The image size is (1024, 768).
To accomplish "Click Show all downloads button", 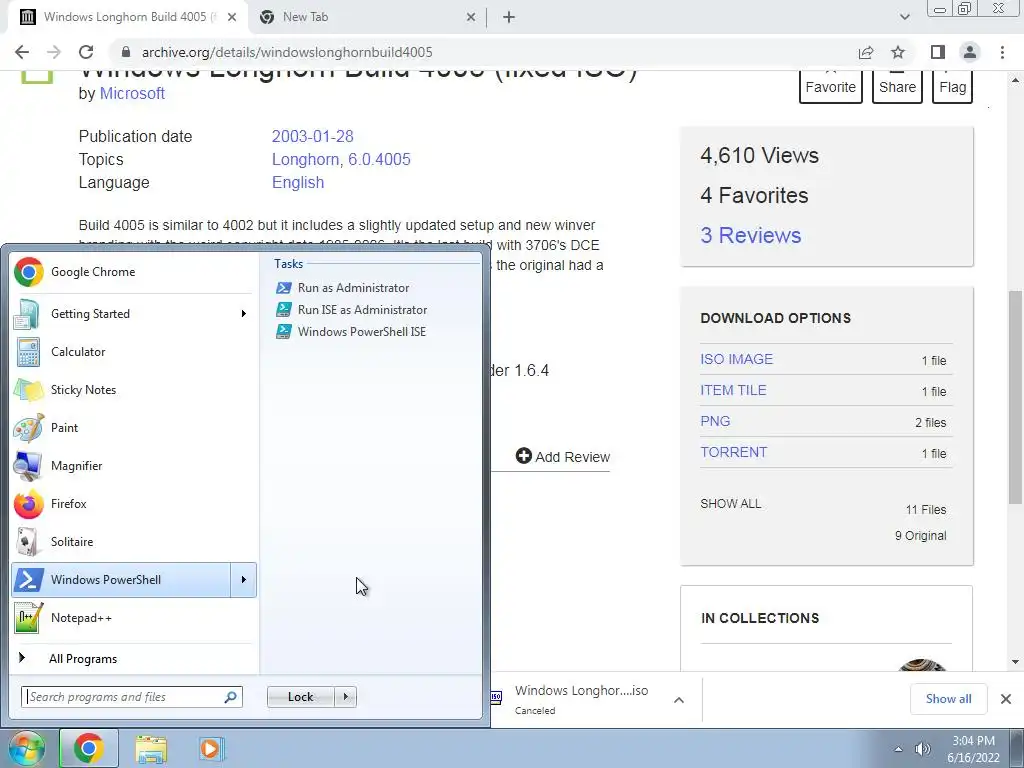I will [x=948, y=699].
